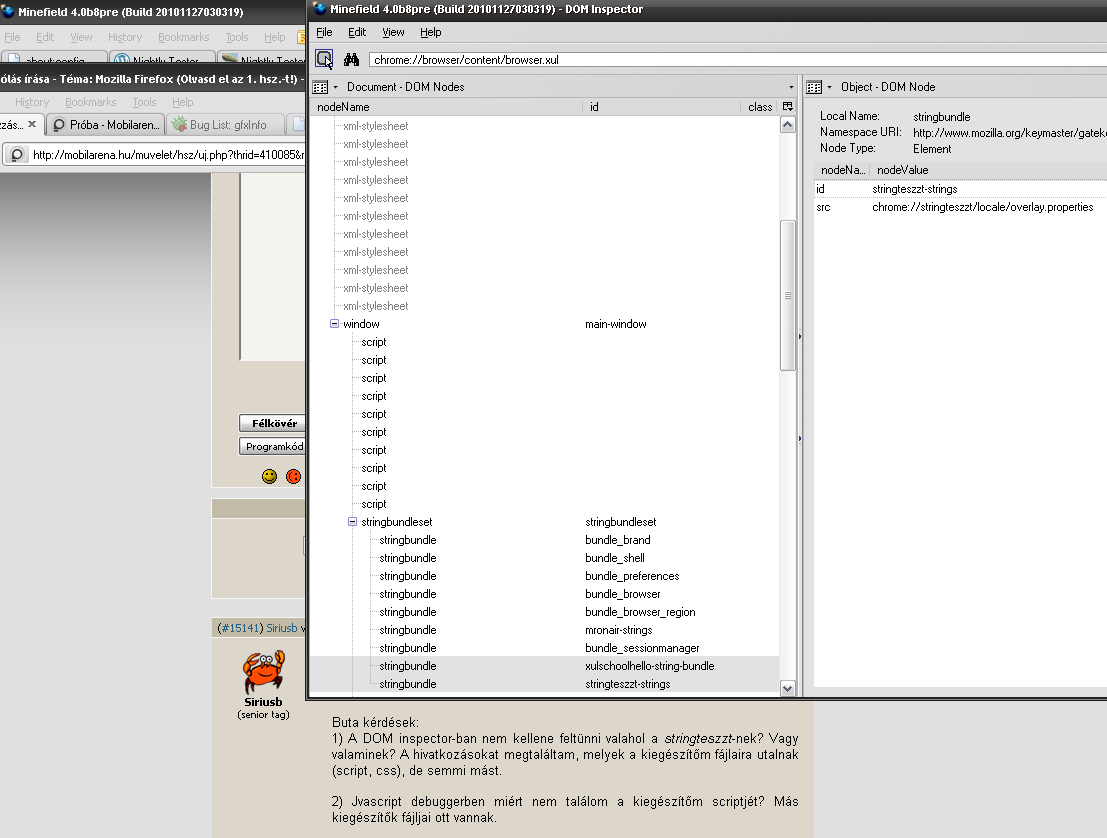1107x838 pixels.
Task: Switch to Bug List: gfxInfo tab
Action: click(226, 124)
